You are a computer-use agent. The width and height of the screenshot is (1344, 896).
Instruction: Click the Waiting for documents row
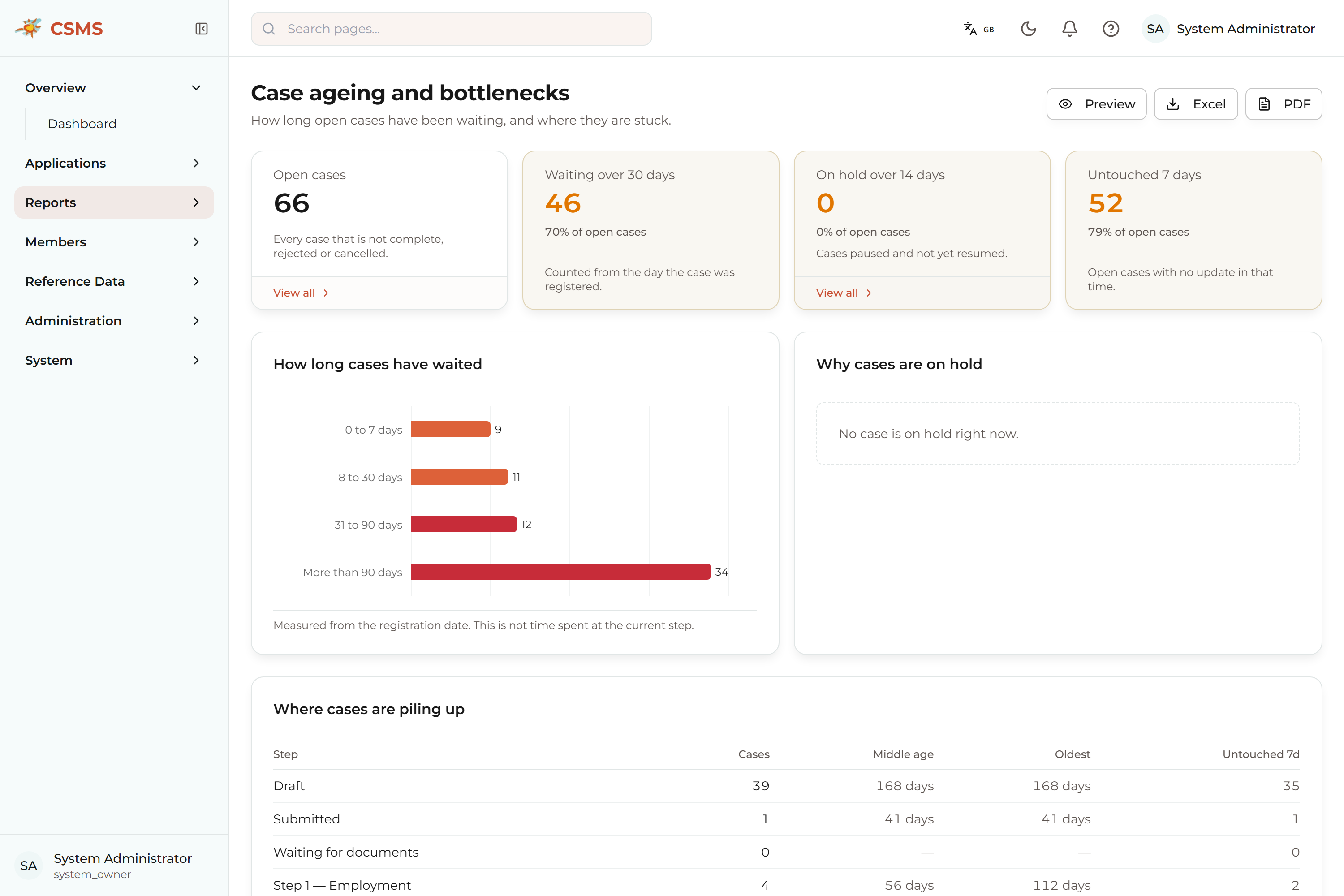tap(786, 852)
